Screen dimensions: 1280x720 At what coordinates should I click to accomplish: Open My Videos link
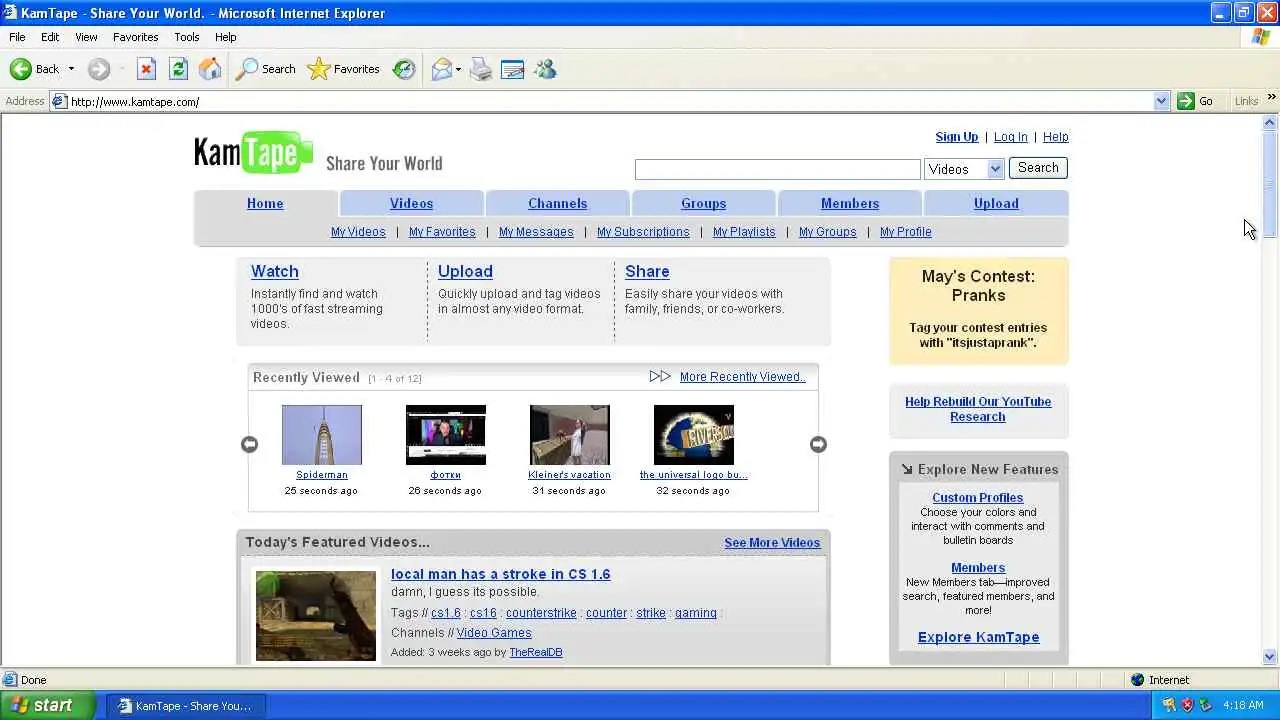coord(358,232)
